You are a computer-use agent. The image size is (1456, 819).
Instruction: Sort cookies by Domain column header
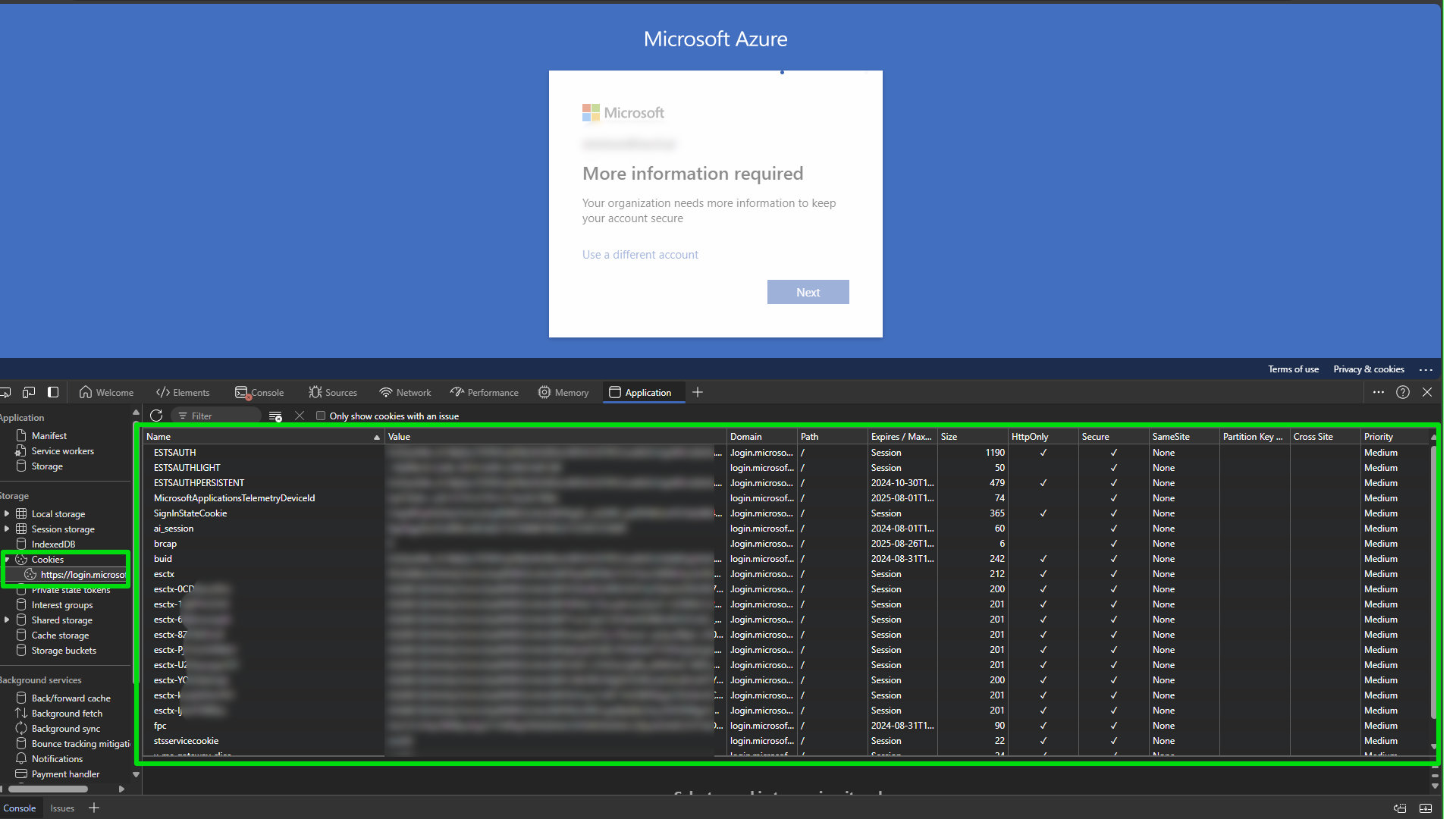[x=761, y=437]
